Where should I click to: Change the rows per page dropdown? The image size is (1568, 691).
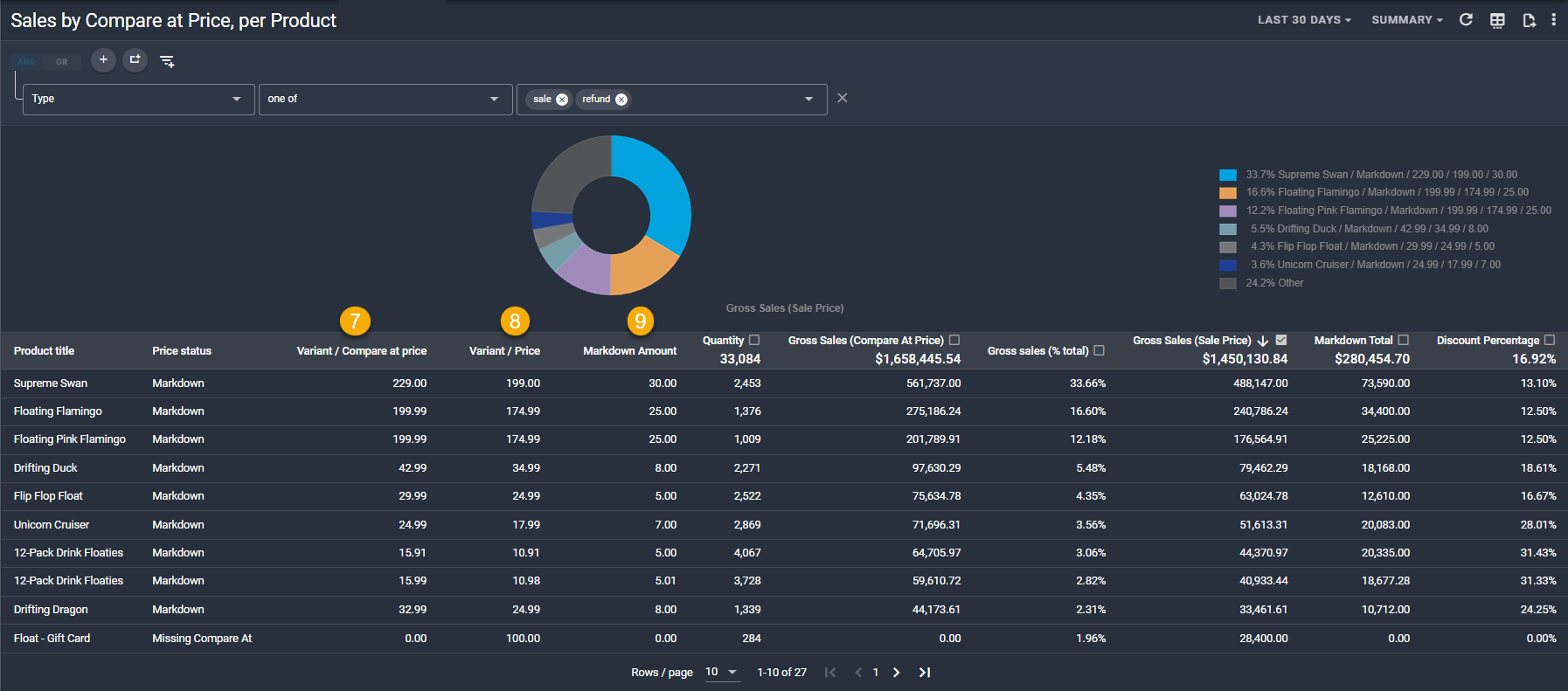click(x=721, y=672)
